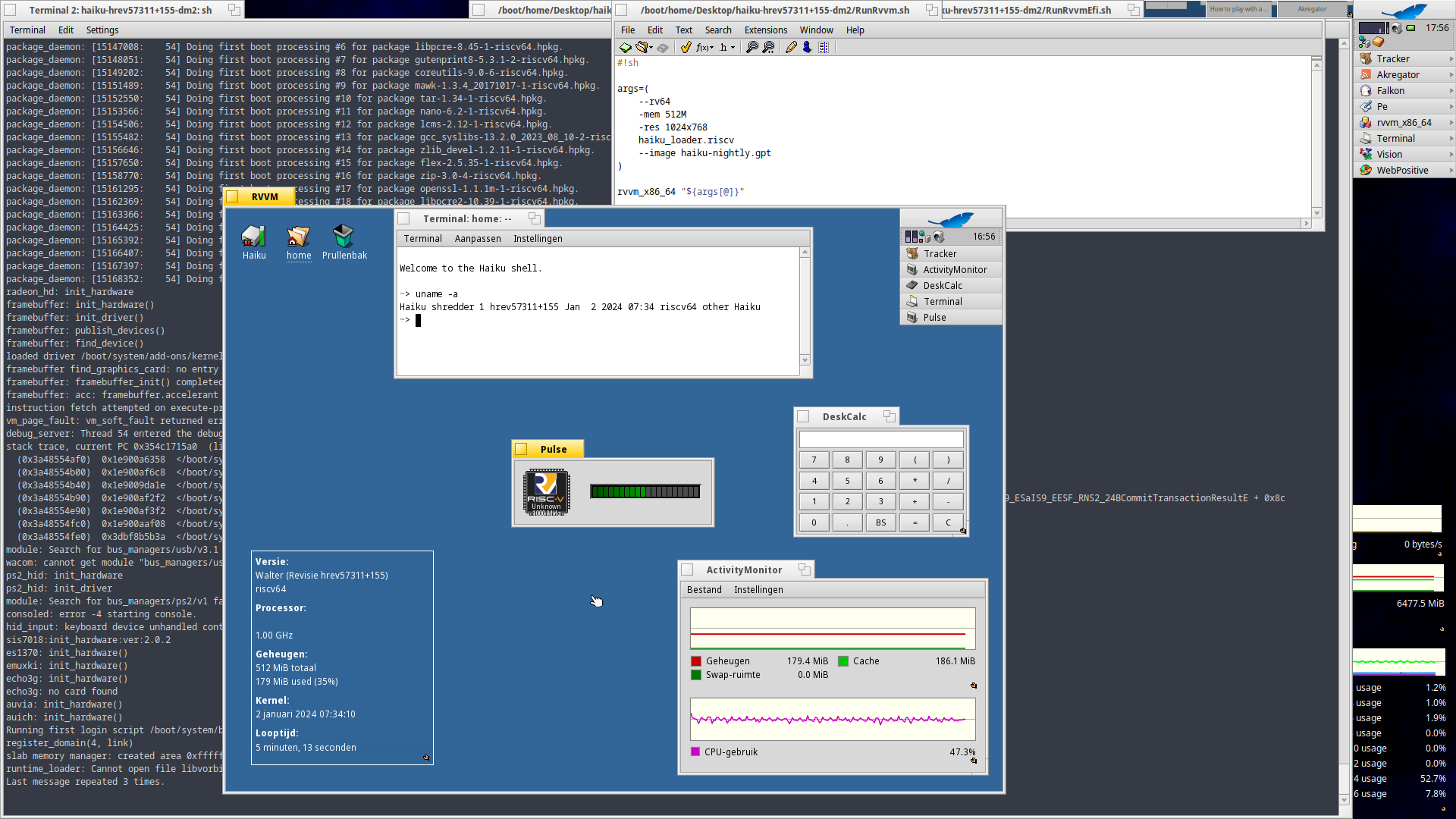Click the disabled save disk icon in Pe
The width and height of the screenshot is (1456, 819).
pyautogui.click(x=663, y=47)
